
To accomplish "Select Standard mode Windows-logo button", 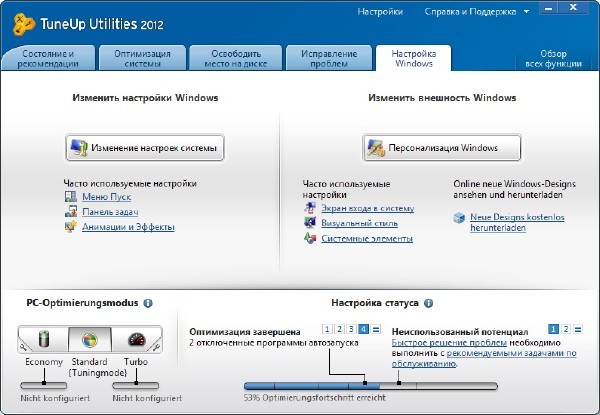I will (x=90, y=339).
